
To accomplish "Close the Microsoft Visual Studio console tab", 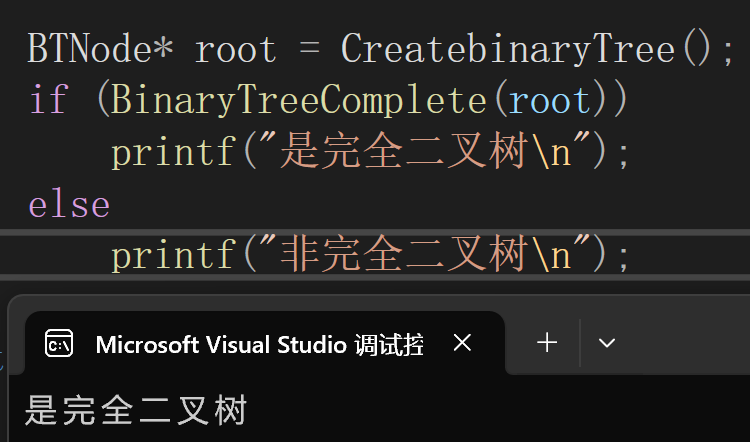I will 462,343.
